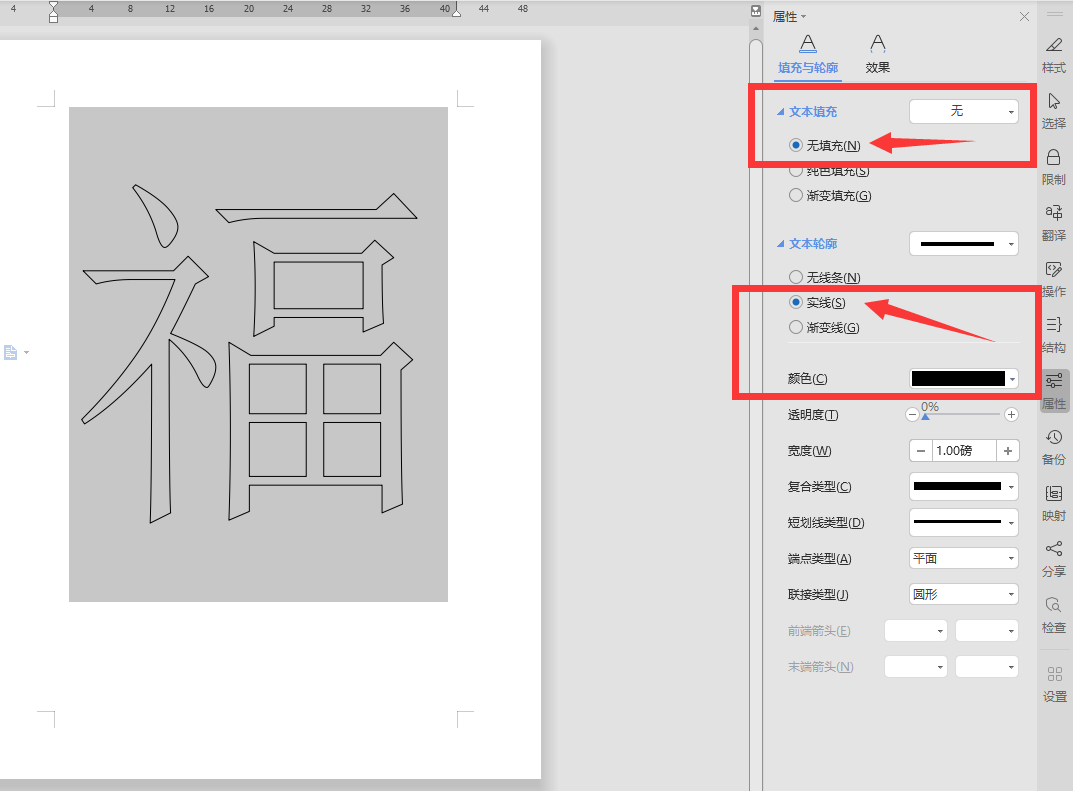The image size is (1073, 791).
Task: Click the right indent marker on the ruler
Action: 456,11
